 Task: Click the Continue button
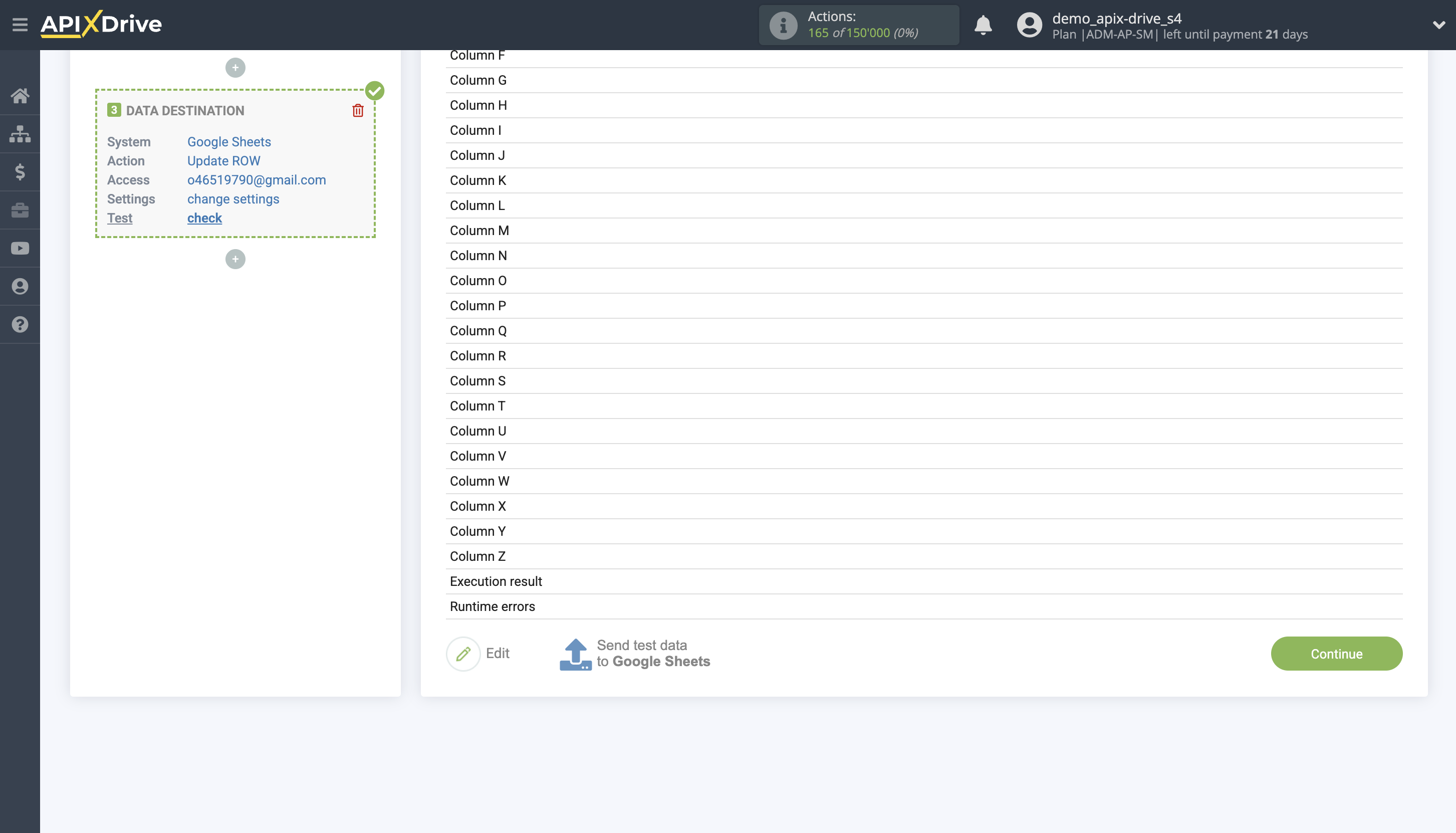point(1336,654)
